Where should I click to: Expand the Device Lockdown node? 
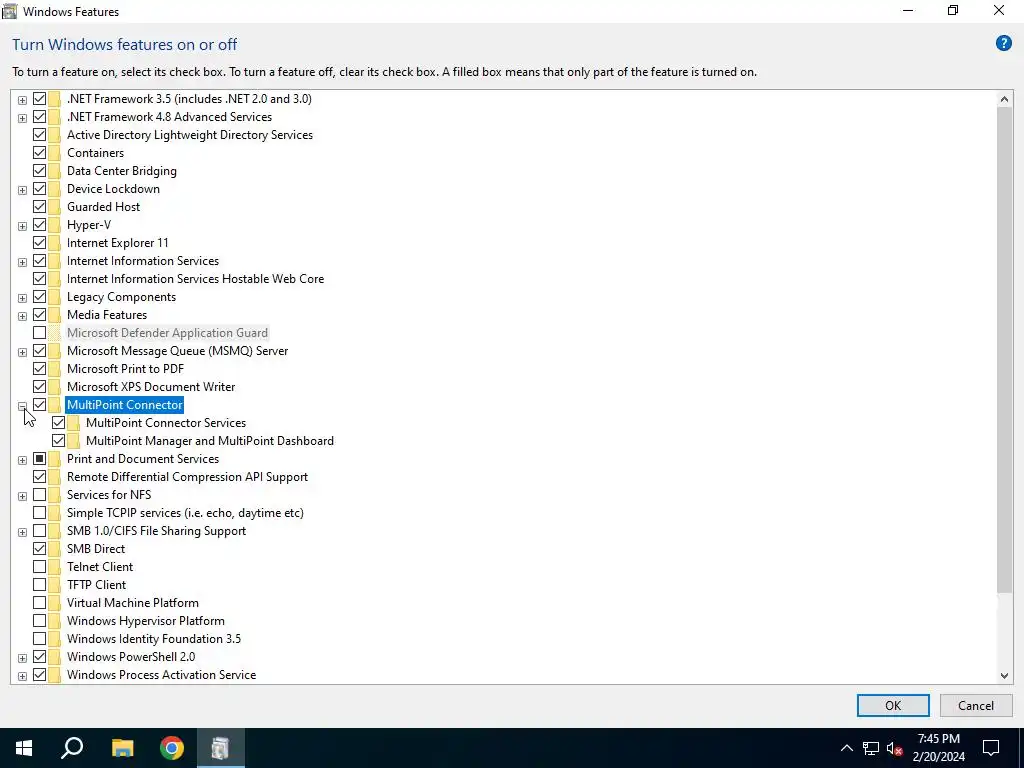click(22, 190)
